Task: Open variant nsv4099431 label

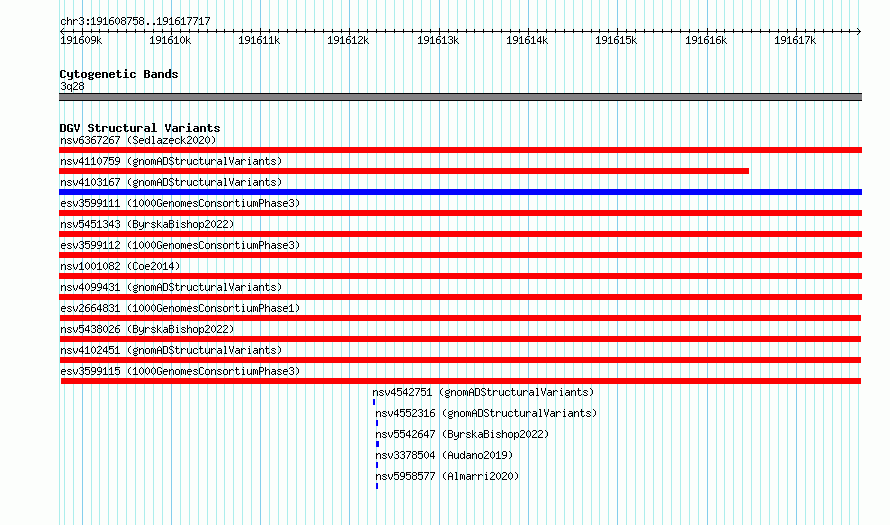Action: pos(171,287)
